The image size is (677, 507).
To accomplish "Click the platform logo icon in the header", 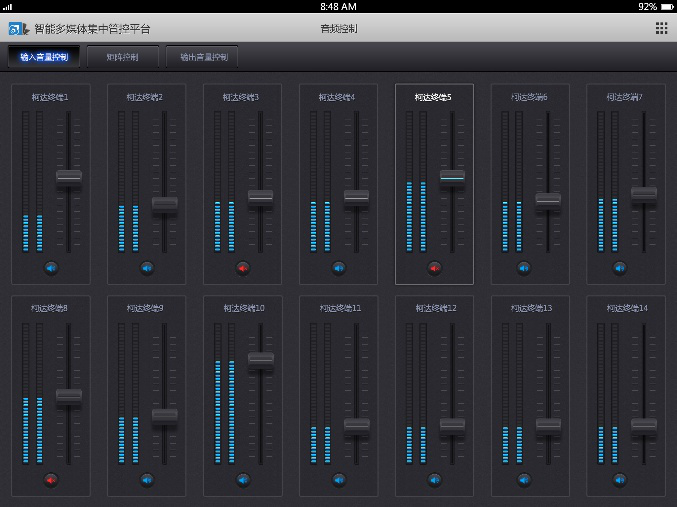I will (17, 29).
